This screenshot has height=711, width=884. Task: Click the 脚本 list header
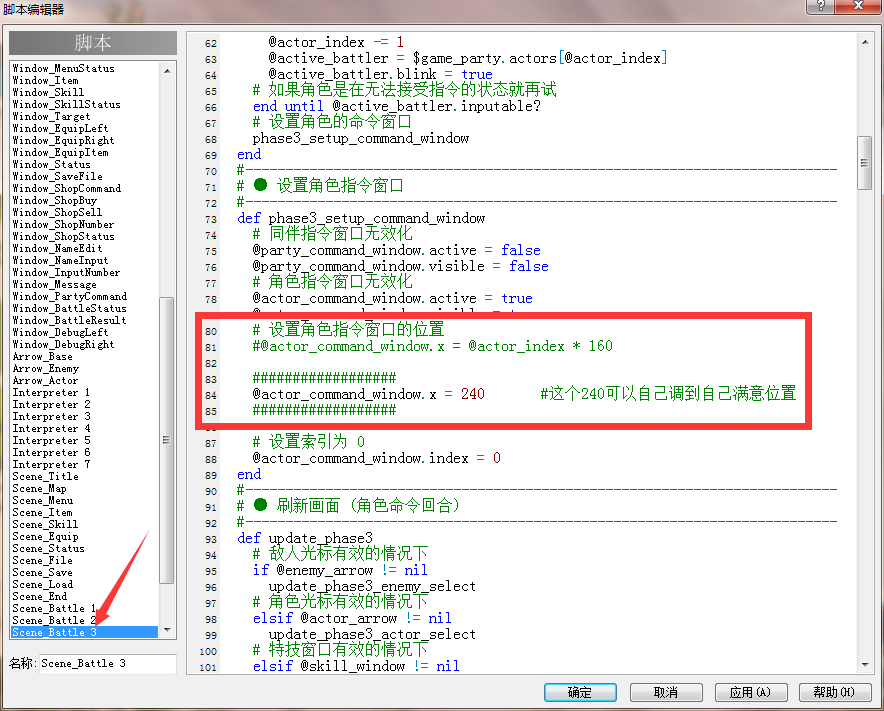click(x=93, y=43)
